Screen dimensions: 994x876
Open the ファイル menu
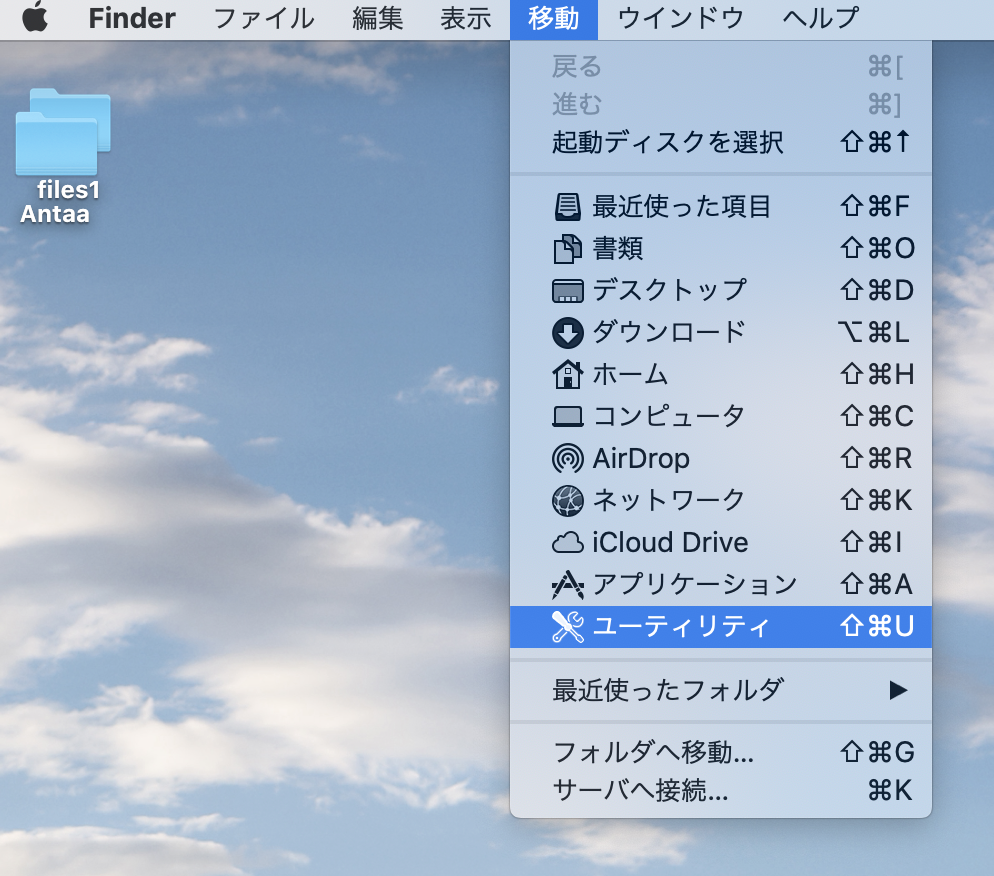tap(263, 18)
